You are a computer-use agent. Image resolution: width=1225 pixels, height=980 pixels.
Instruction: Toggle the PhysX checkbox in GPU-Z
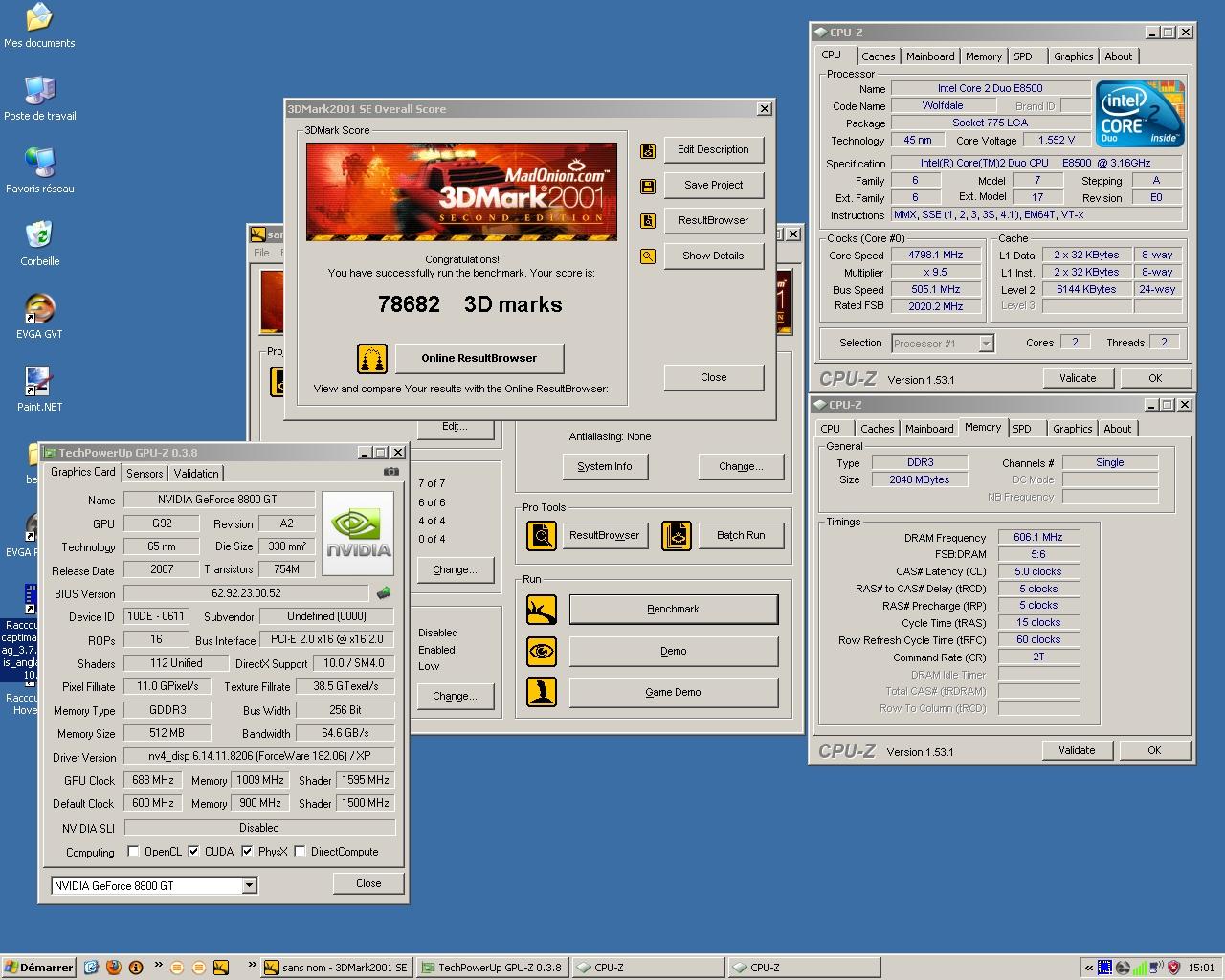tap(247, 851)
